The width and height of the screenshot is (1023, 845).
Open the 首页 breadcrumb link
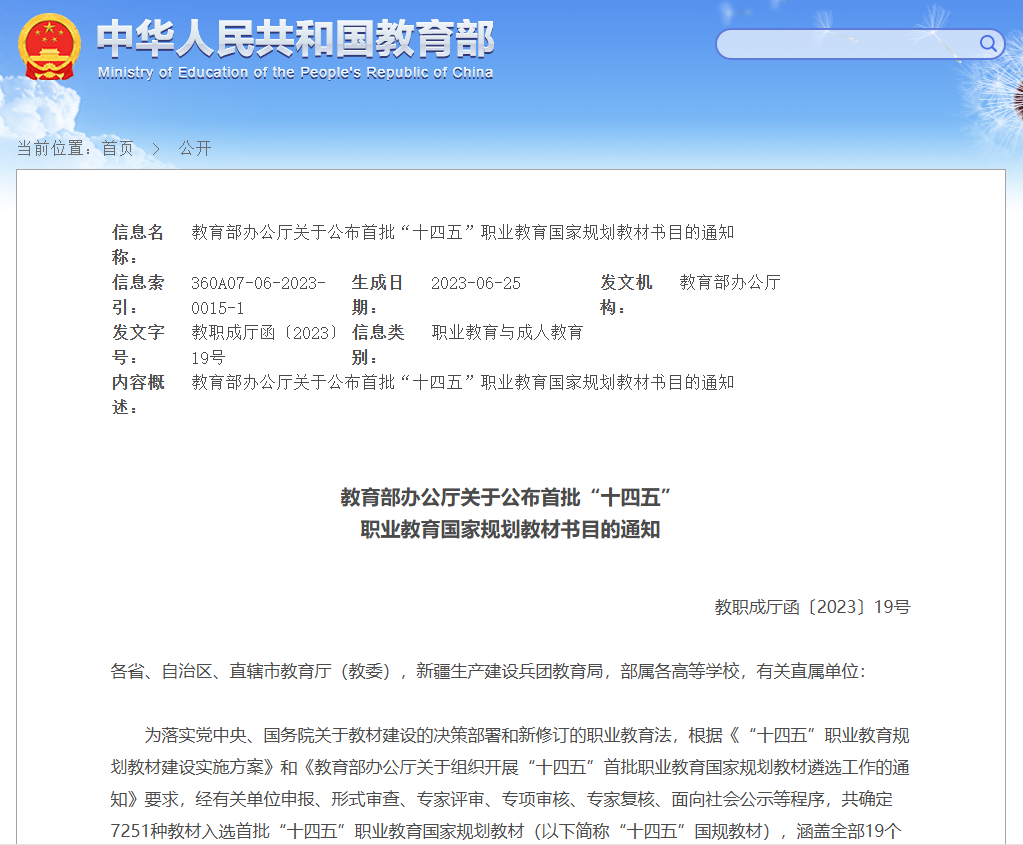117,148
